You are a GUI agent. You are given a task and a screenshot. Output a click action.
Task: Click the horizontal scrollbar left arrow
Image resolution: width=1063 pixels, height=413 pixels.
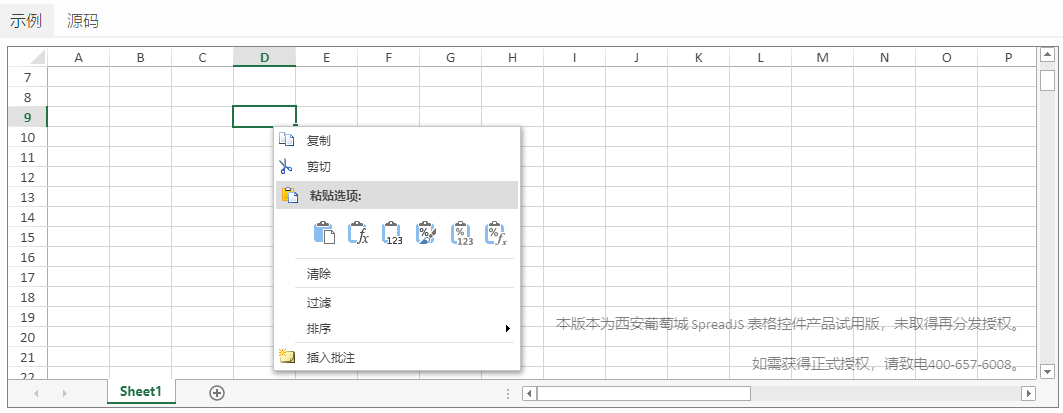click(x=529, y=393)
